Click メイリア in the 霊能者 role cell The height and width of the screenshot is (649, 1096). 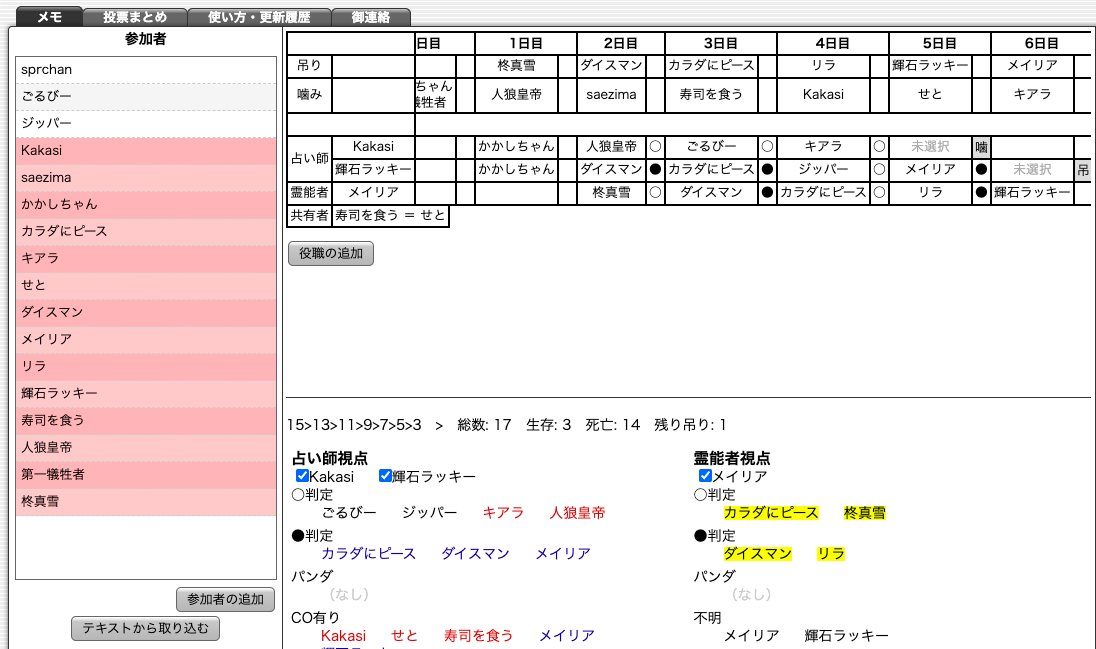point(373,192)
